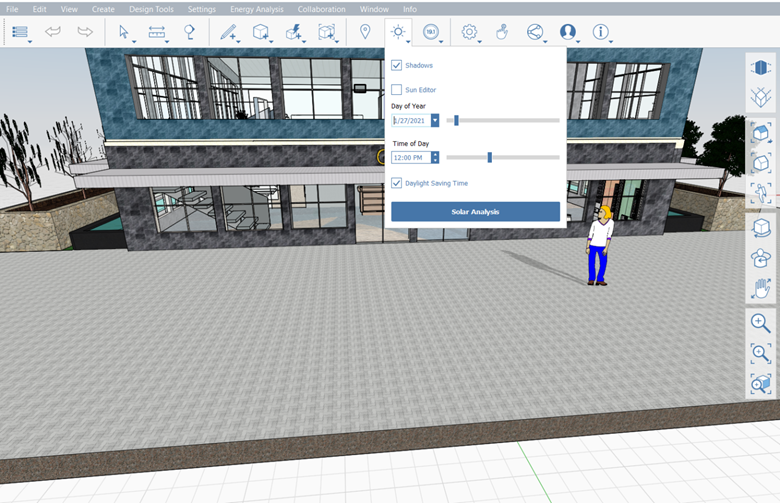The width and height of the screenshot is (780, 503).
Task: Click the Info circle icon
Action: tap(600, 32)
